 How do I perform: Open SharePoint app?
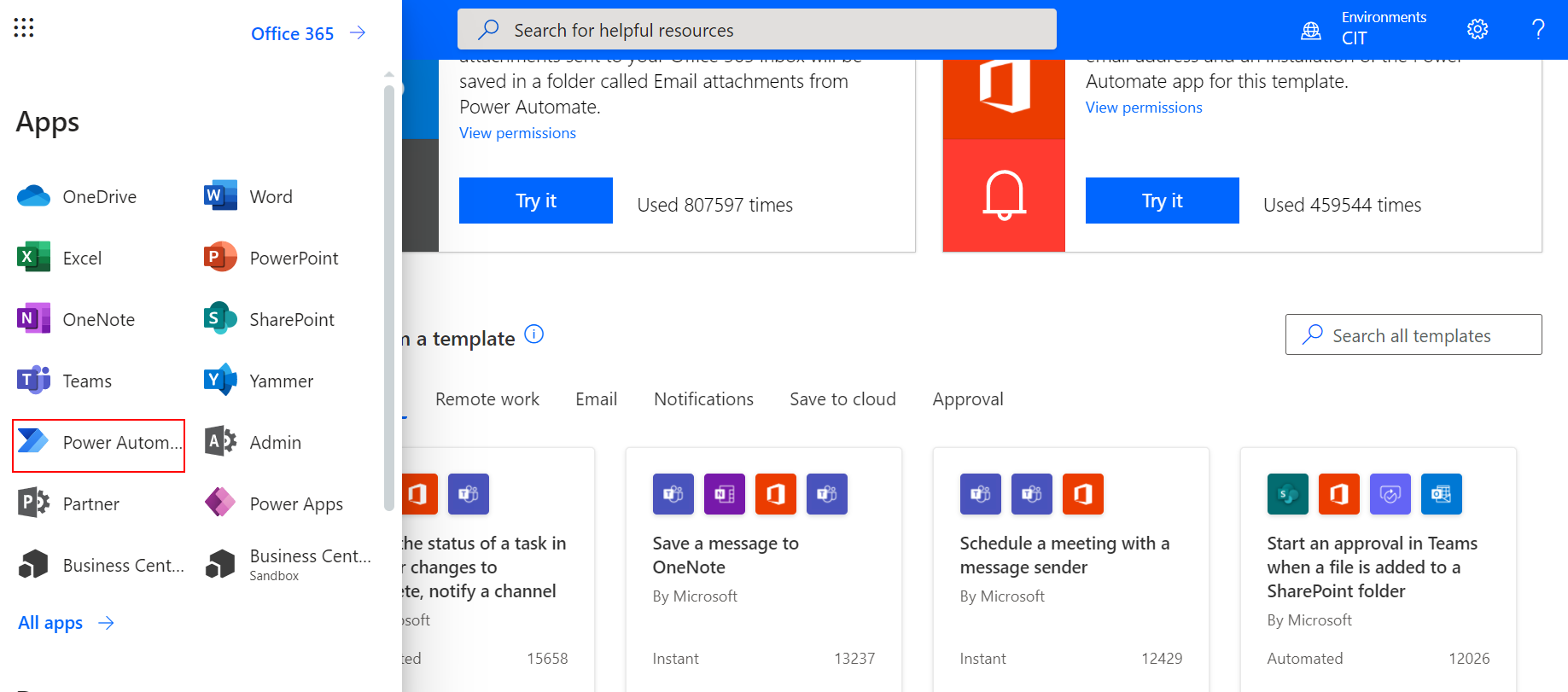269,320
